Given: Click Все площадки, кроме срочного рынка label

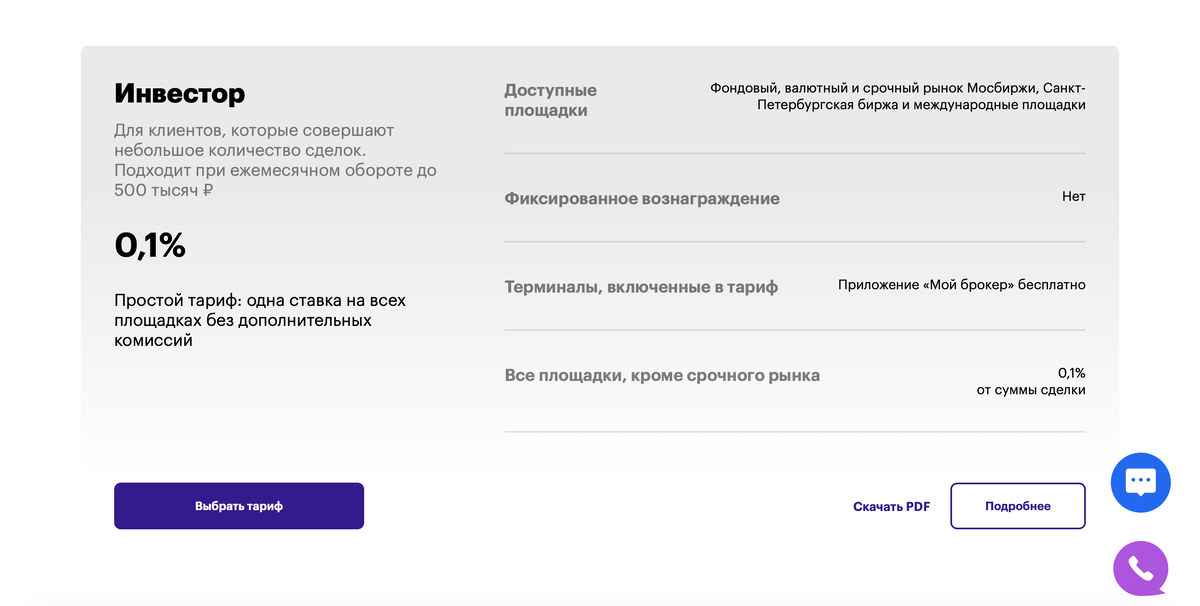Looking at the screenshot, I should click(662, 376).
